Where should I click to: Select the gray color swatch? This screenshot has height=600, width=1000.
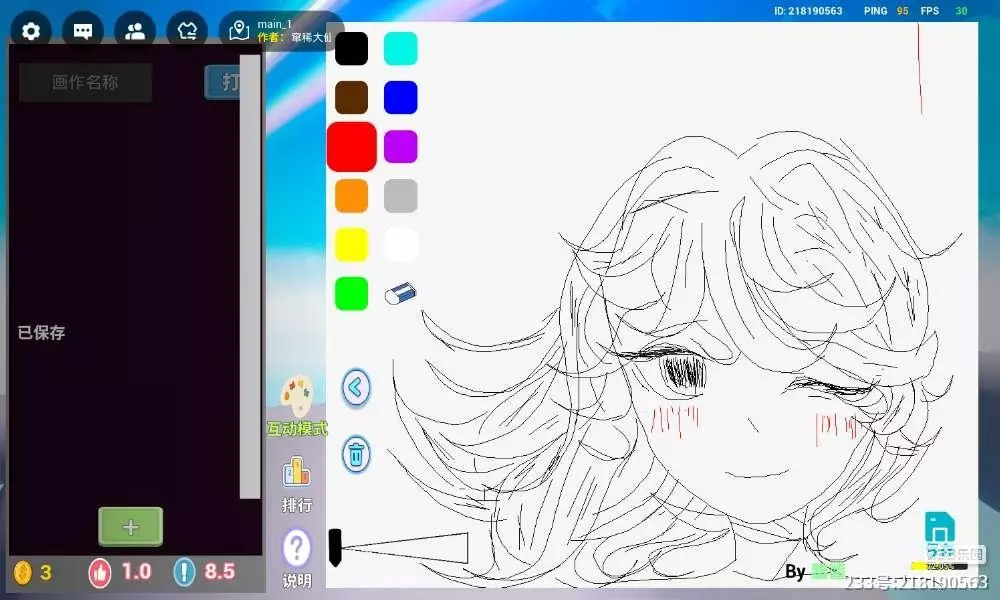(x=401, y=196)
